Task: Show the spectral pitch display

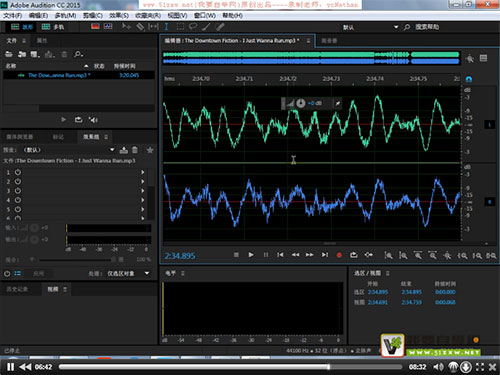Action: pos(108,27)
